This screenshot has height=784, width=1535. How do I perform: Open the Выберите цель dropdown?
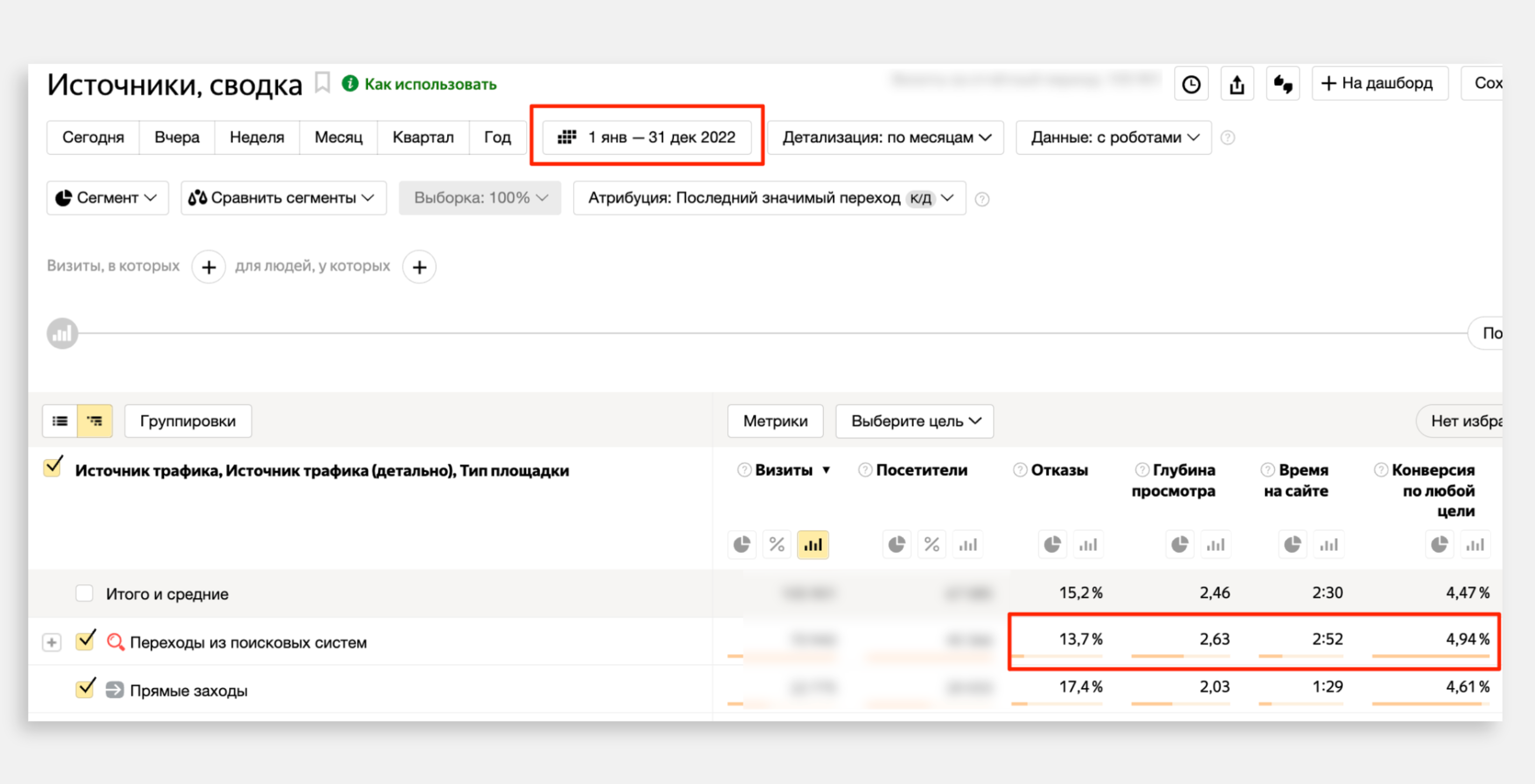tap(914, 421)
